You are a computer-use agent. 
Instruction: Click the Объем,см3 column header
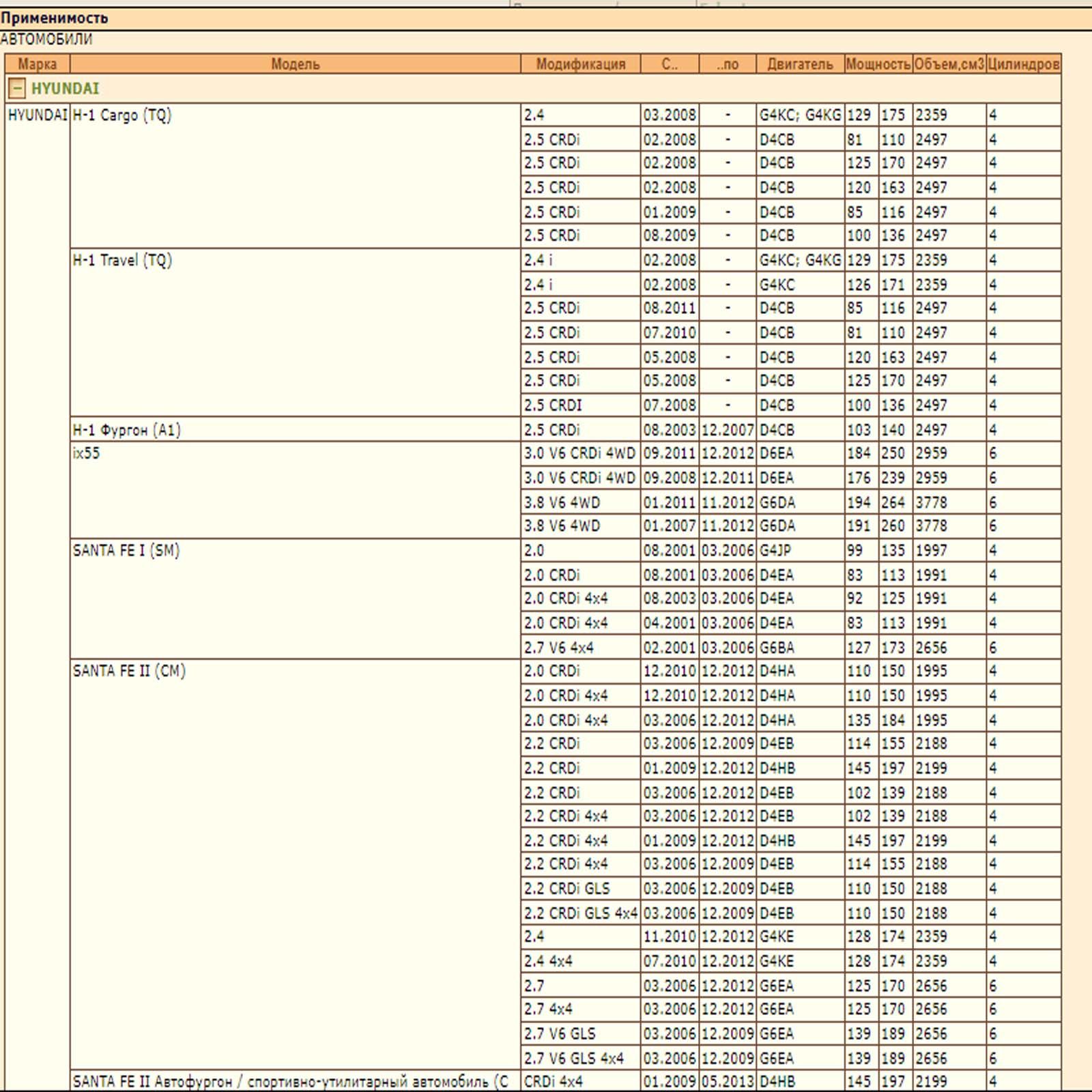[x=949, y=64]
